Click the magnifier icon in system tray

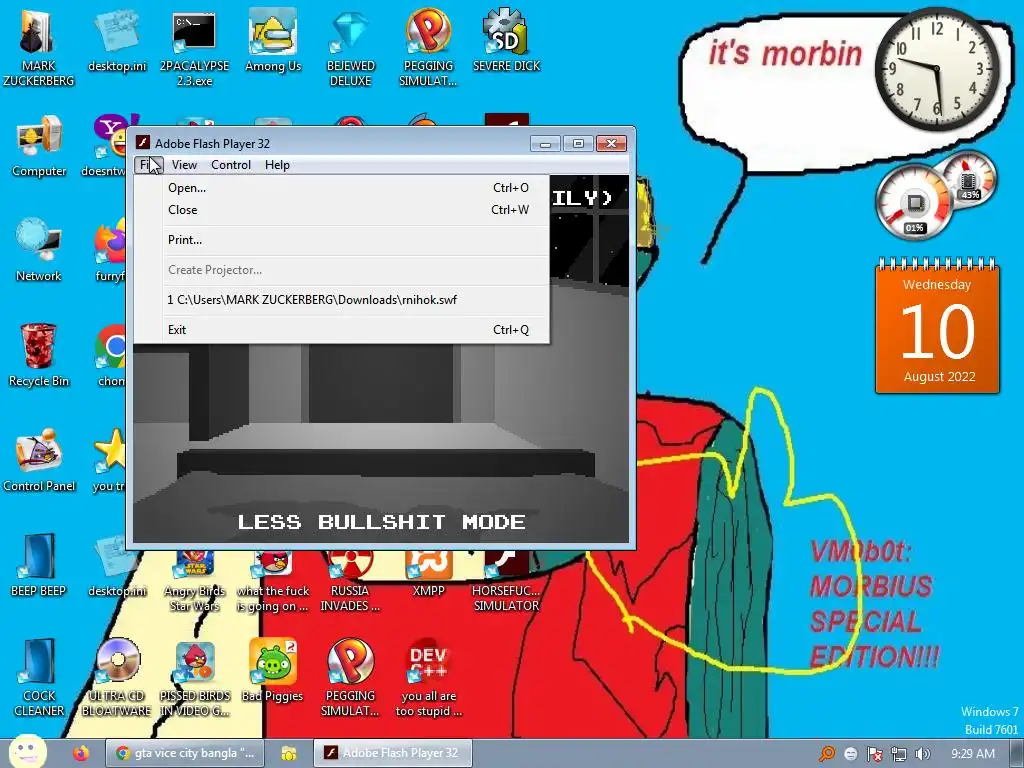pos(827,754)
